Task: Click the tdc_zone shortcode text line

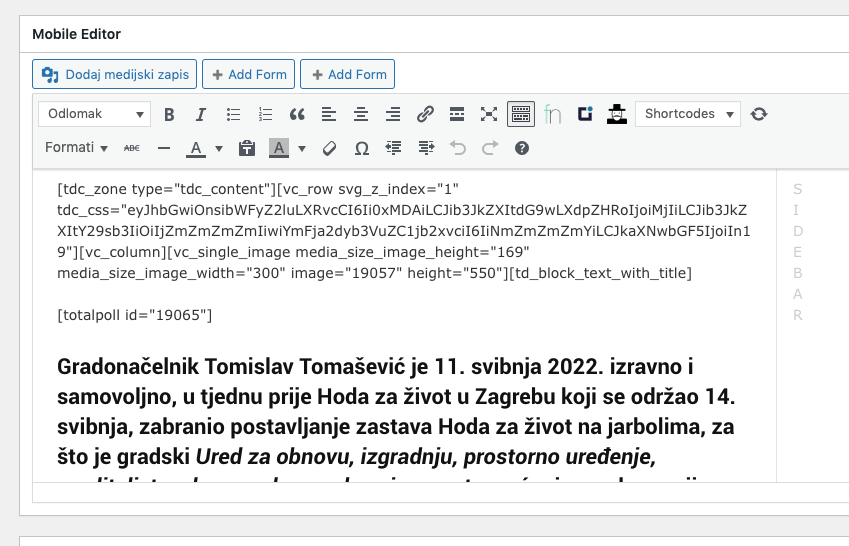Action: click(258, 190)
